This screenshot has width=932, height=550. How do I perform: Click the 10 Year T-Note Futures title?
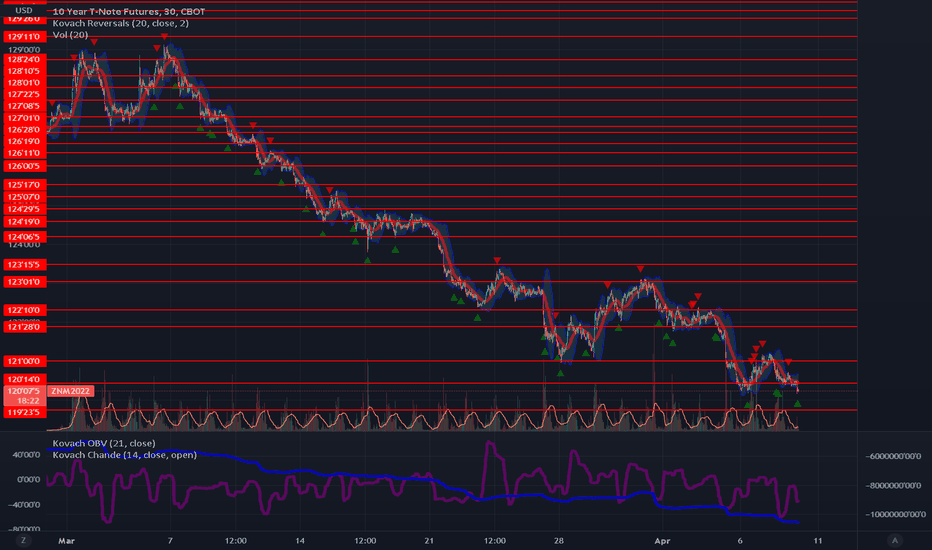[128, 11]
